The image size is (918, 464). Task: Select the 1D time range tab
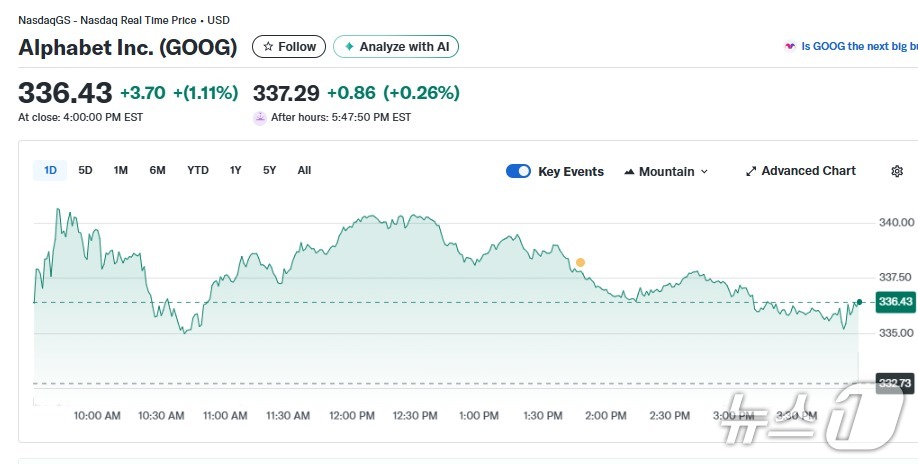[x=50, y=170]
